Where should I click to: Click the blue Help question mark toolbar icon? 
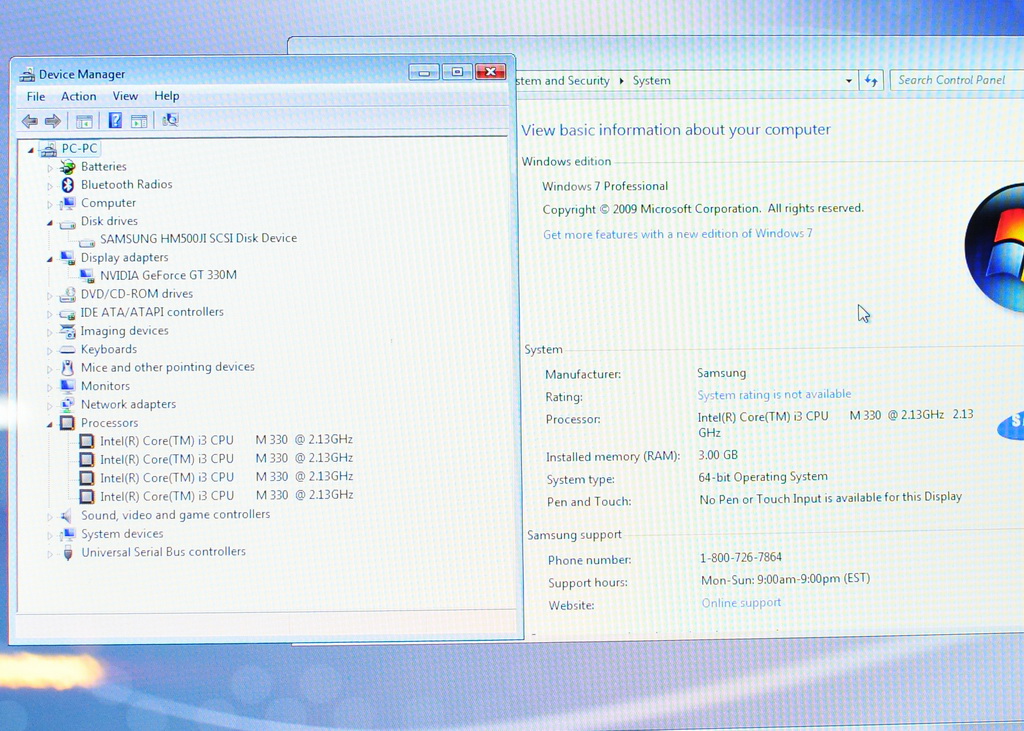[115, 120]
